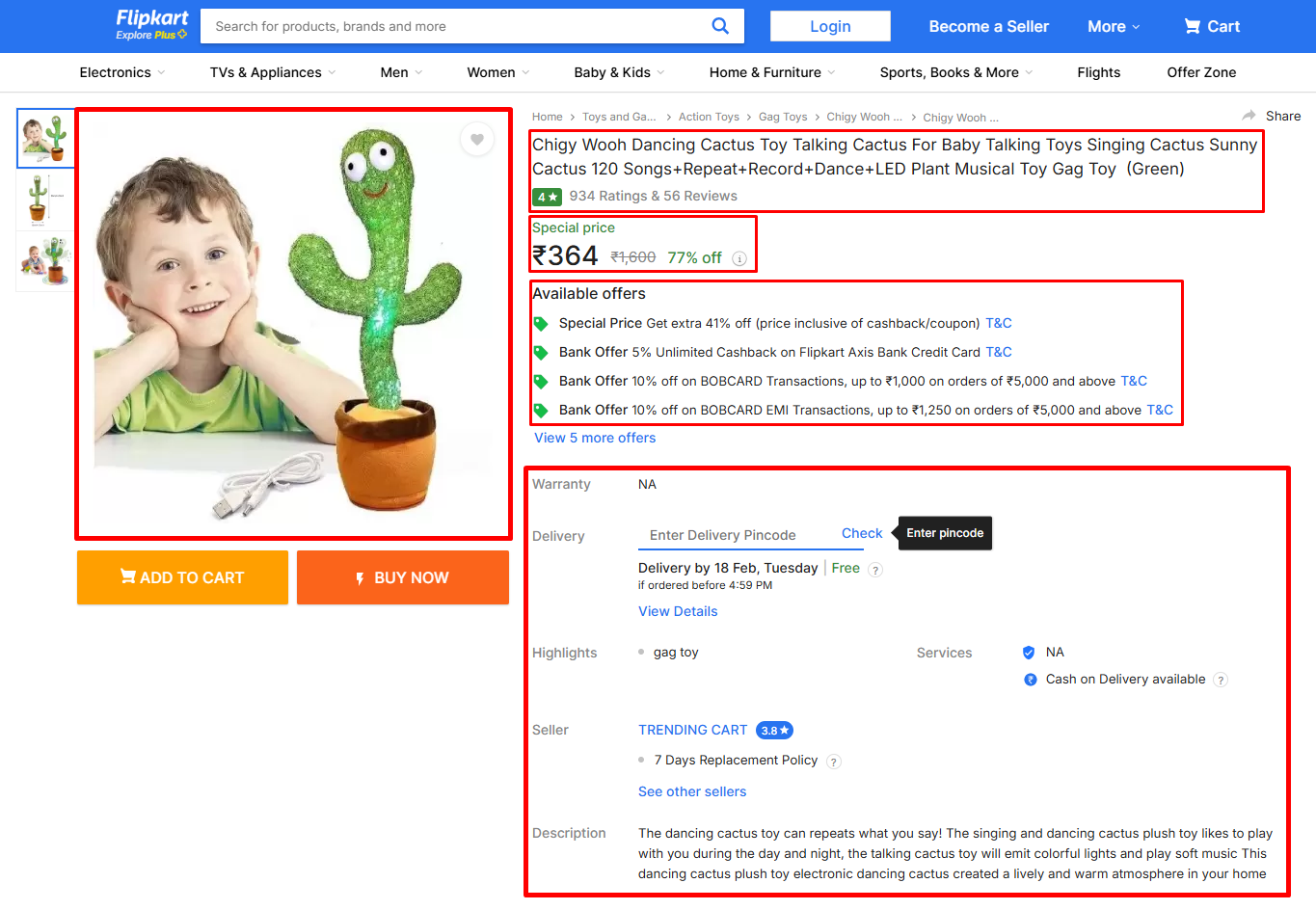Click See other sellers link
The width and height of the screenshot is (1316, 910).
pyautogui.click(x=692, y=791)
